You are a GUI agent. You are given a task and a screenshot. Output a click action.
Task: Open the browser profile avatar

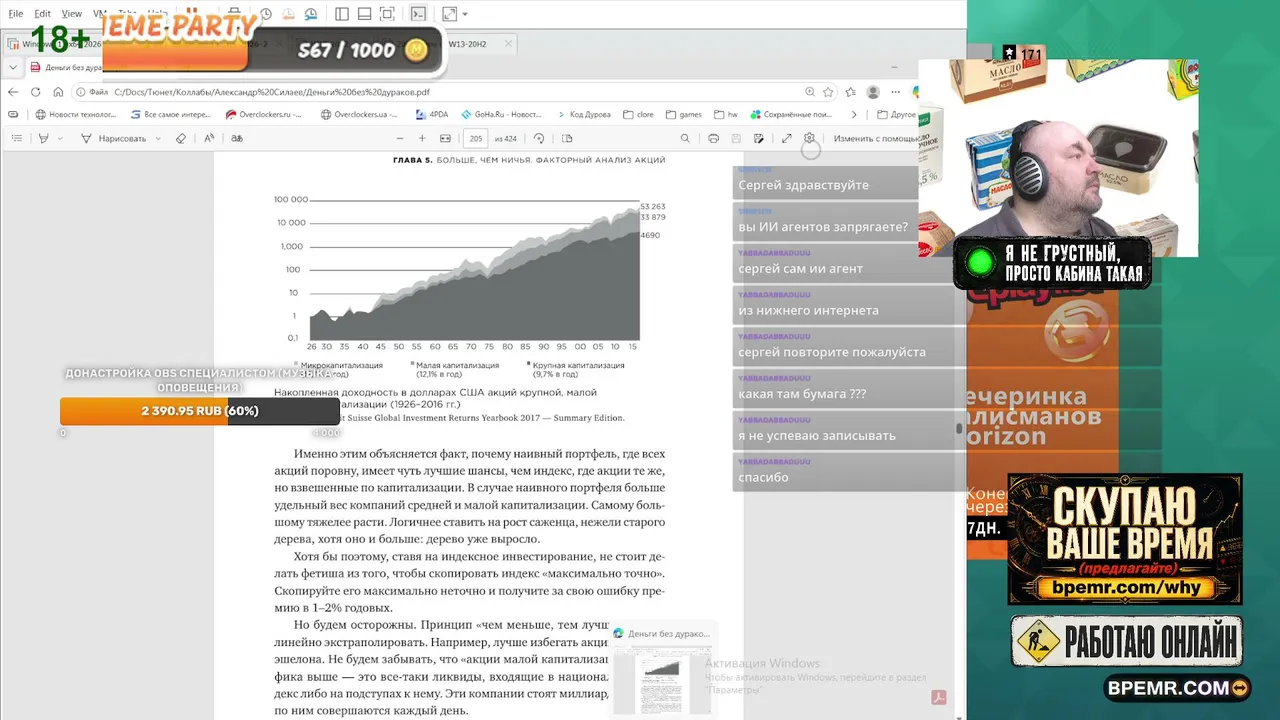click(x=873, y=92)
